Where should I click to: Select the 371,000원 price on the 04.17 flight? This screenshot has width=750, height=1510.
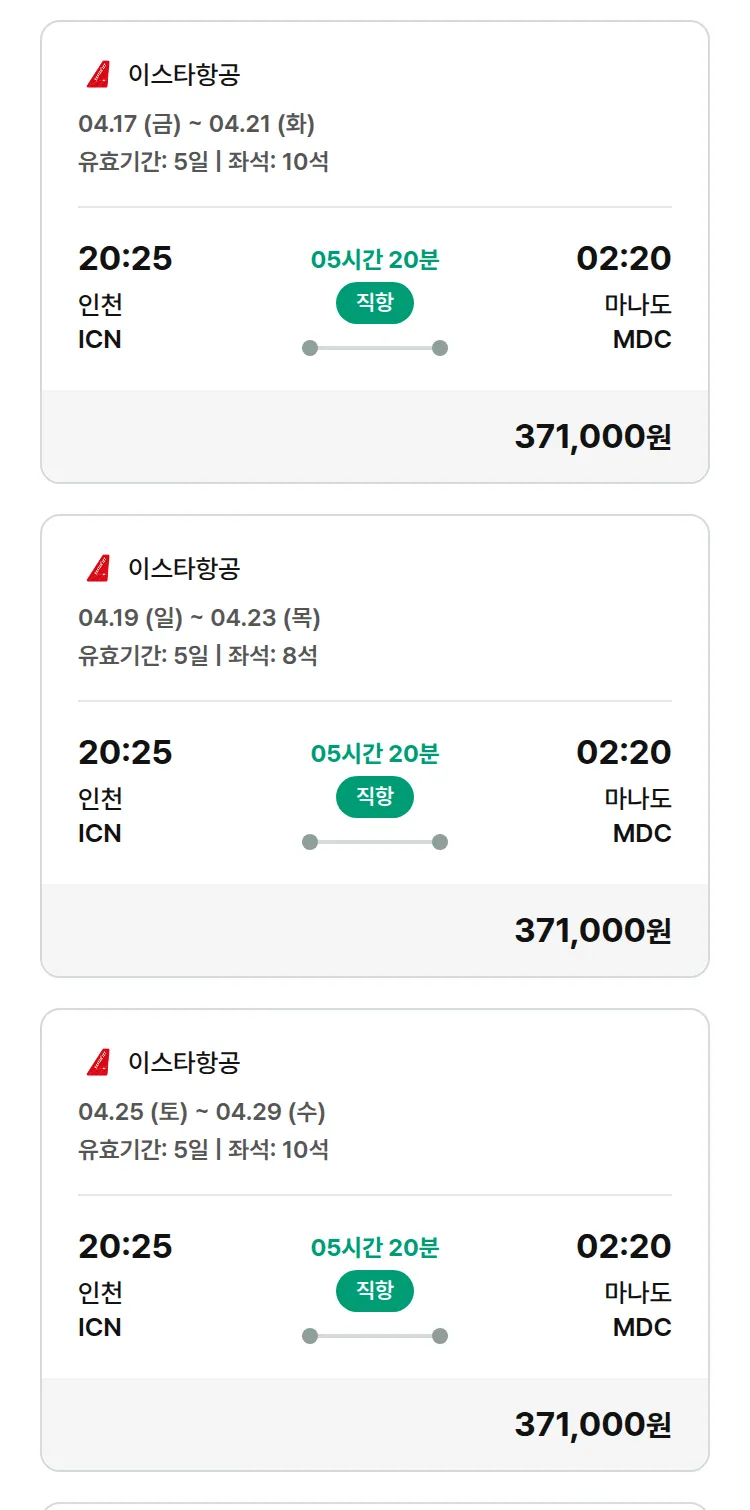tap(592, 437)
